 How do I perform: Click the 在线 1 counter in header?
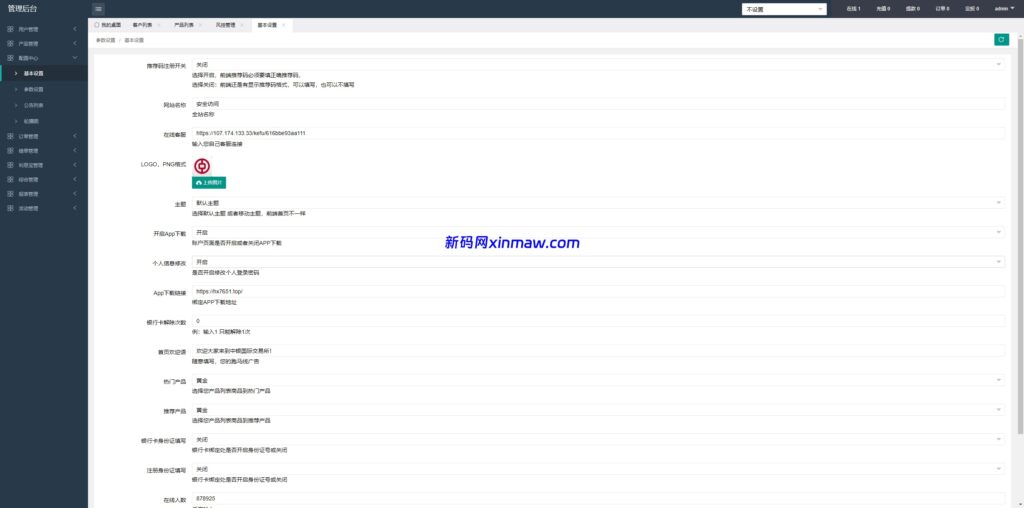pyautogui.click(x=852, y=9)
